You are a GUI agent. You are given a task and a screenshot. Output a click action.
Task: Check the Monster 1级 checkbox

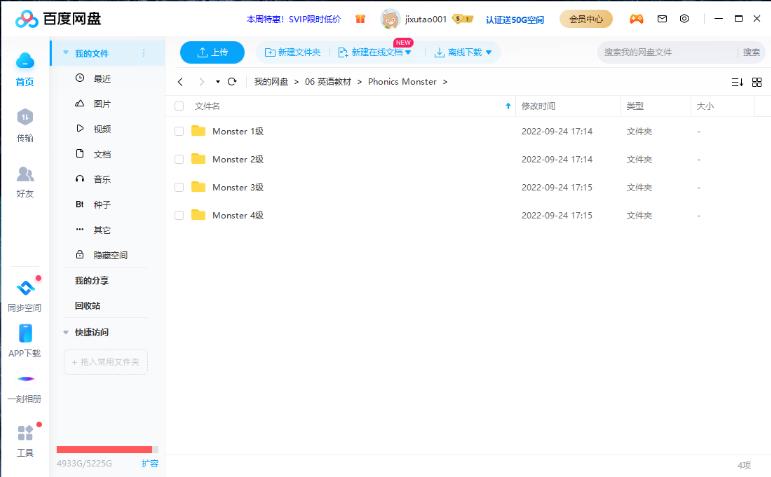point(179,131)
